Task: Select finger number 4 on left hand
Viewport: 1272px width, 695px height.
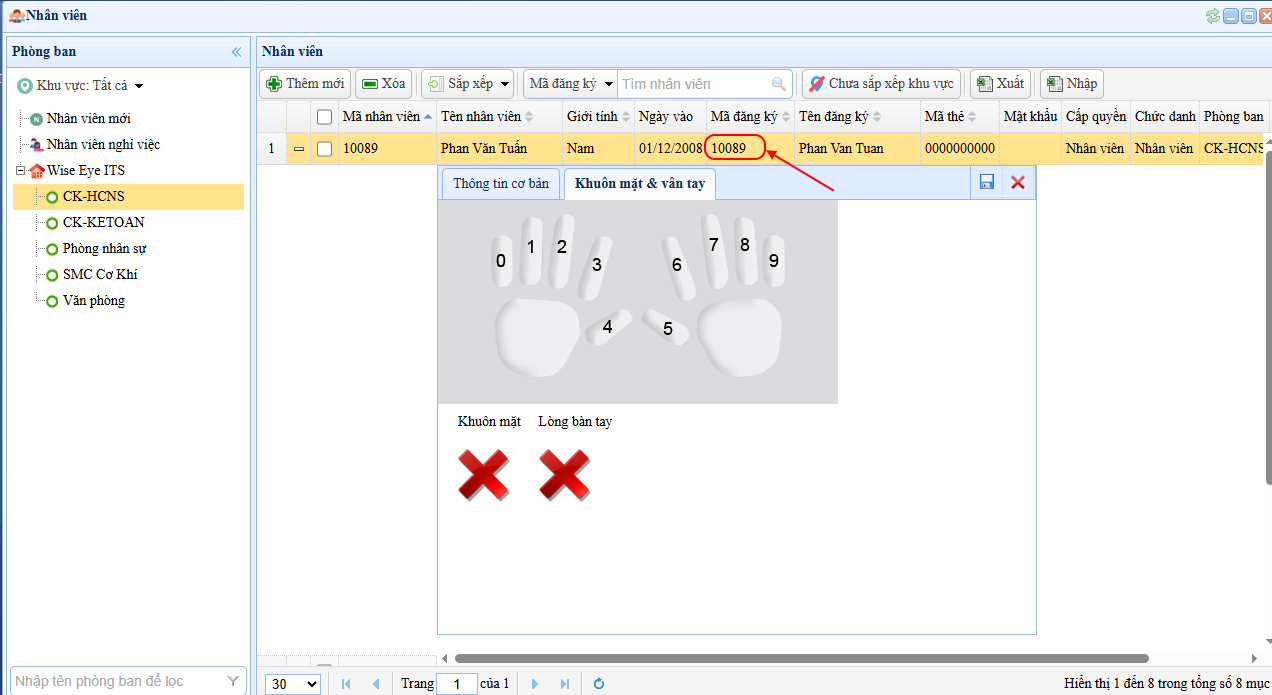Action: click(x=607, y=327)
